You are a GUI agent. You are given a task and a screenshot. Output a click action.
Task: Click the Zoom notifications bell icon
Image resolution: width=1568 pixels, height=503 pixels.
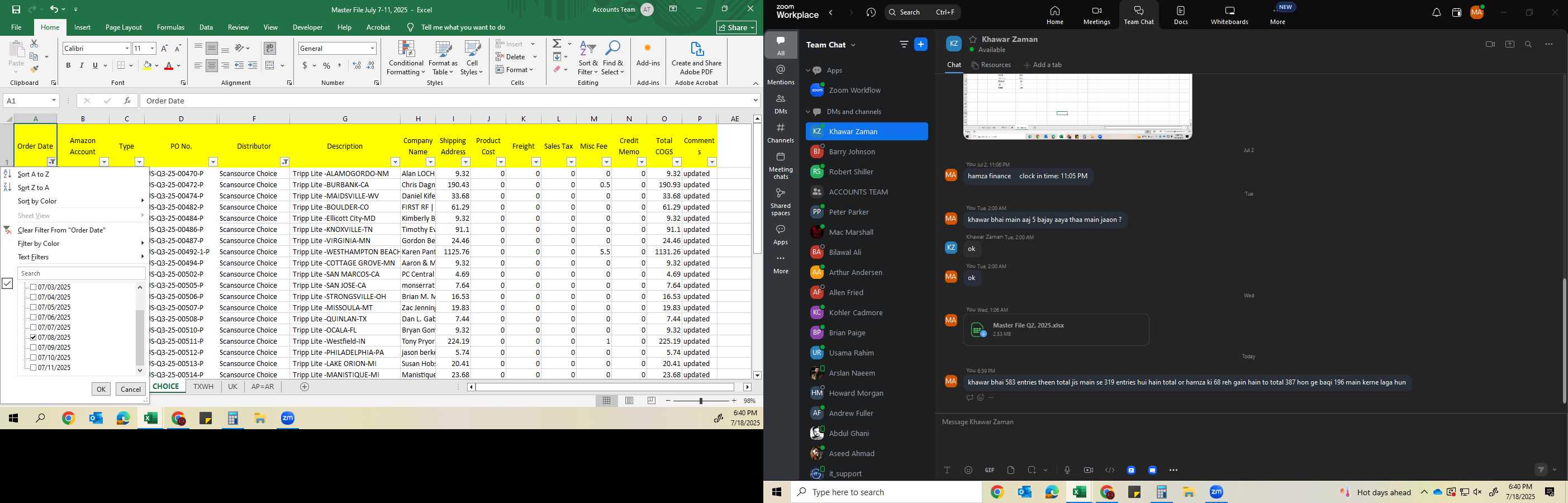pos(1437,13)
